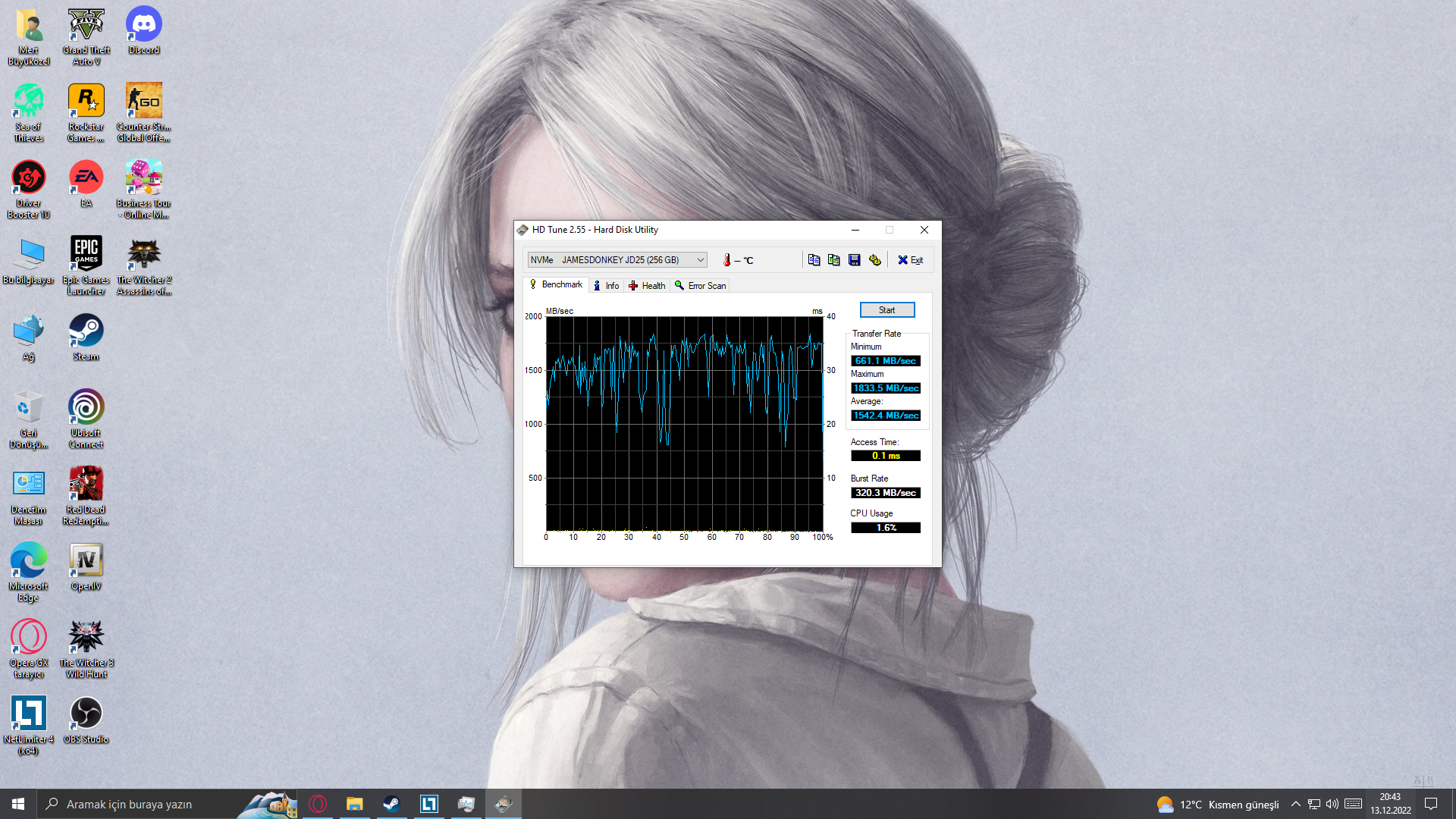Open the Error Scan tab
The height and width of the screenshot is (819, 1456).
700,286
